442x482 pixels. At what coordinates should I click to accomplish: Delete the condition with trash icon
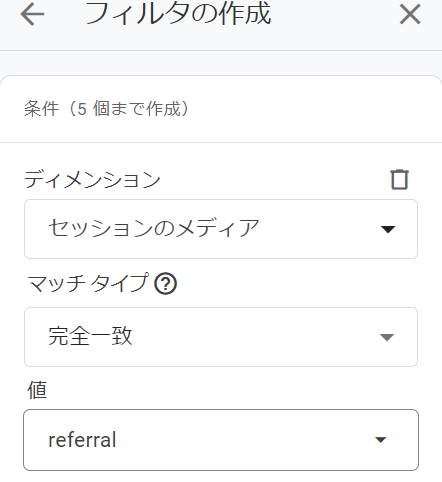[399, 180]
